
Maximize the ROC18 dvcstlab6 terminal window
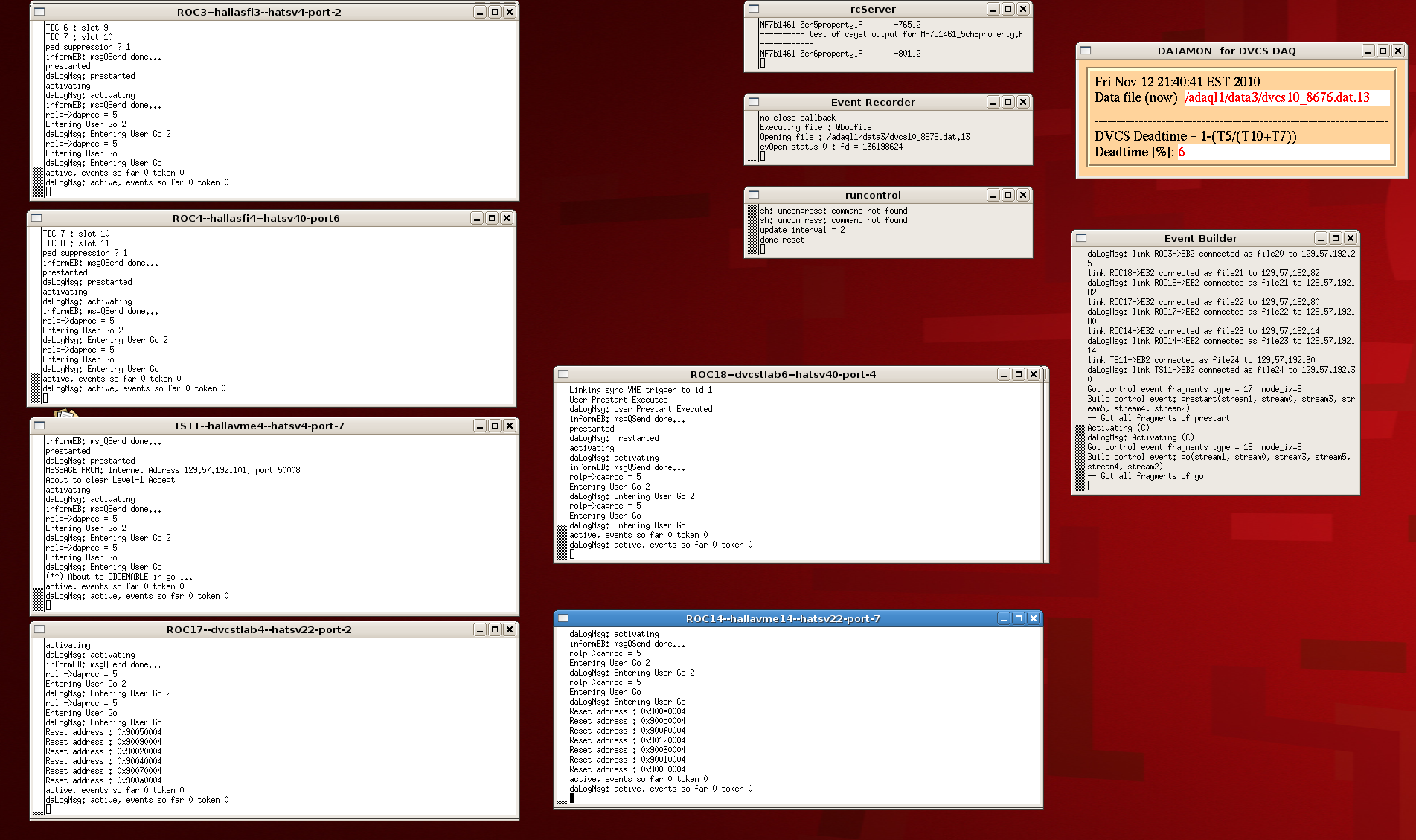click(x=1019, y=374)
